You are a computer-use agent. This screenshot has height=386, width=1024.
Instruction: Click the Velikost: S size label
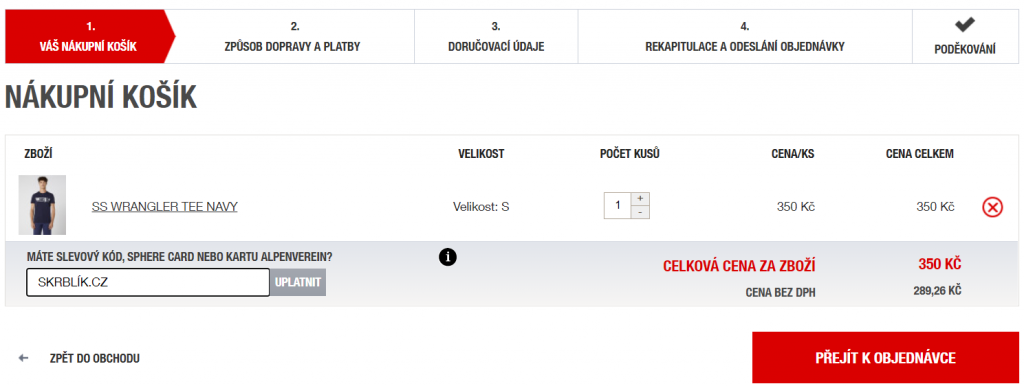pyautogui.click(x=481, y=207)
